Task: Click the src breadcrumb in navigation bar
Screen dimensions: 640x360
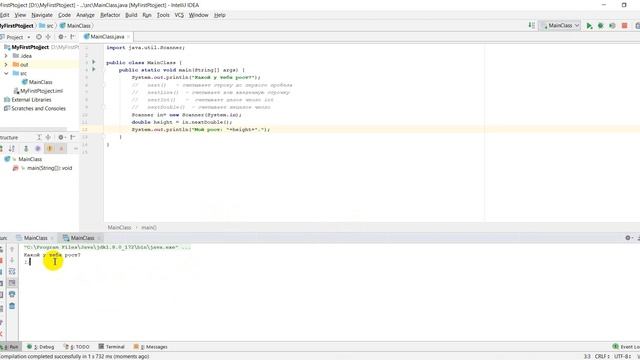Action: pos(47,26)
